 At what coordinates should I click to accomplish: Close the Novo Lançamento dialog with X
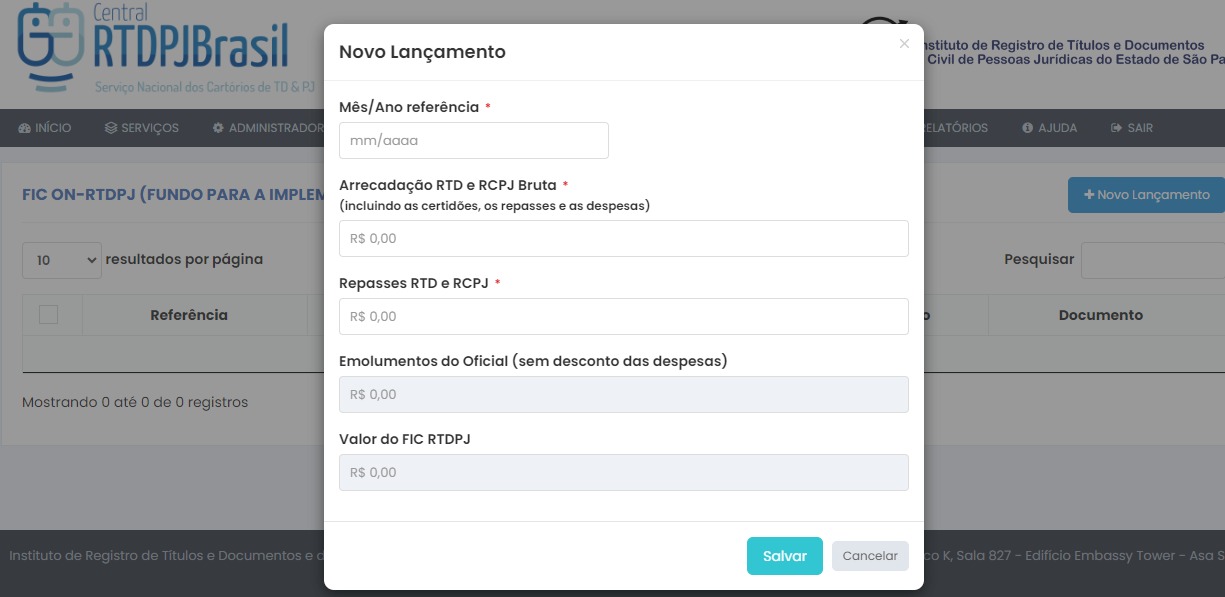pos(904,44)
